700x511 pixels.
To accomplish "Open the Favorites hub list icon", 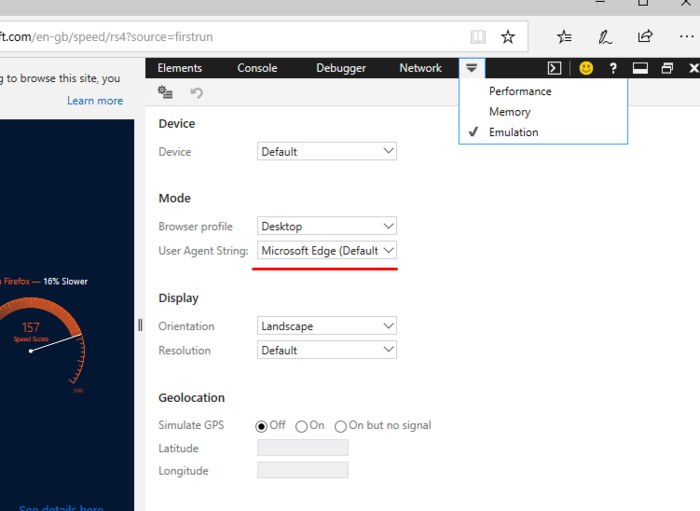I will coord(565,37).
